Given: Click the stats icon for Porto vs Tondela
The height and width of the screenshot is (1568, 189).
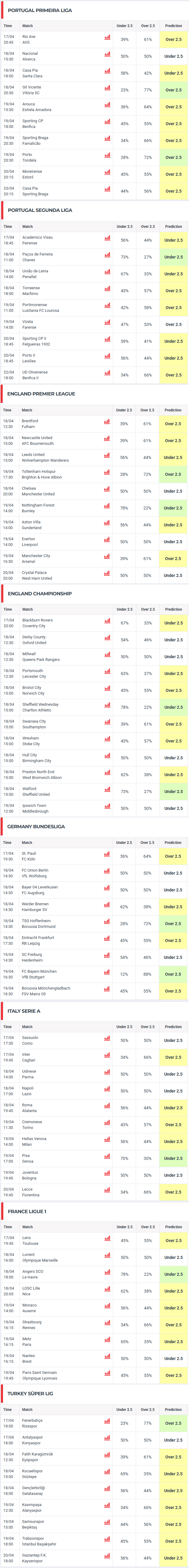Looking at the screenshot, I should [107, 155].
